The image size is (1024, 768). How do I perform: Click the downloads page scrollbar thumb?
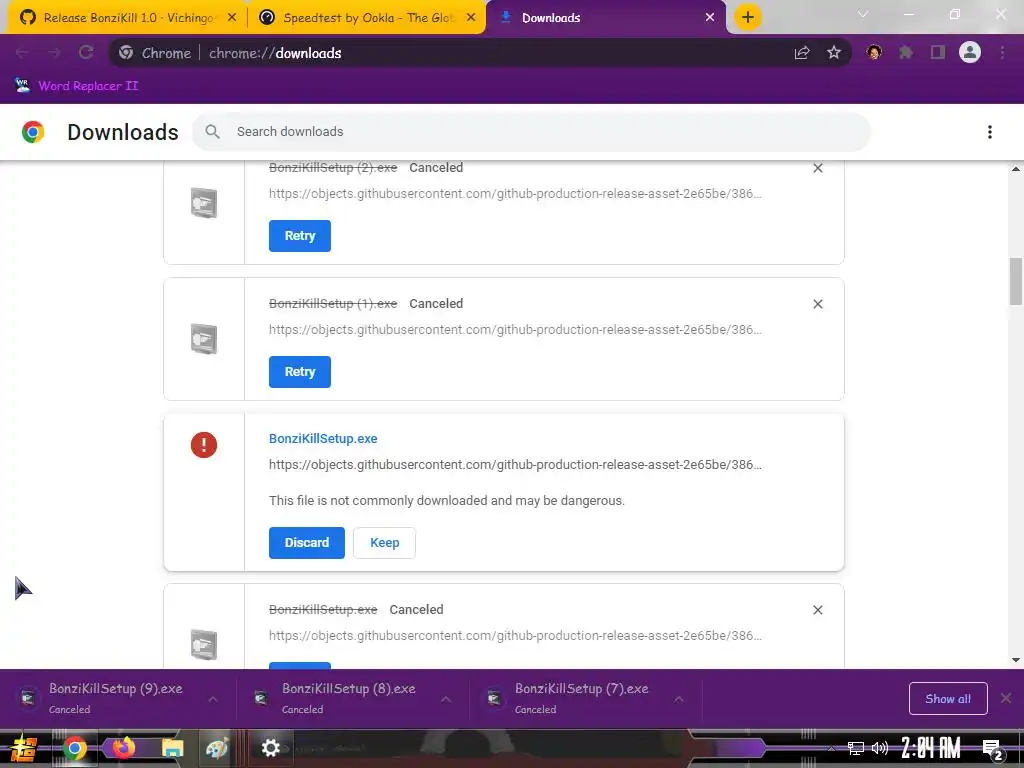pos(1016,281)
